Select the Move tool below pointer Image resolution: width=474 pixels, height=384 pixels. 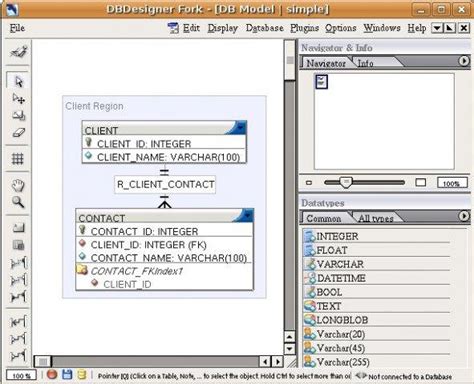18,99
